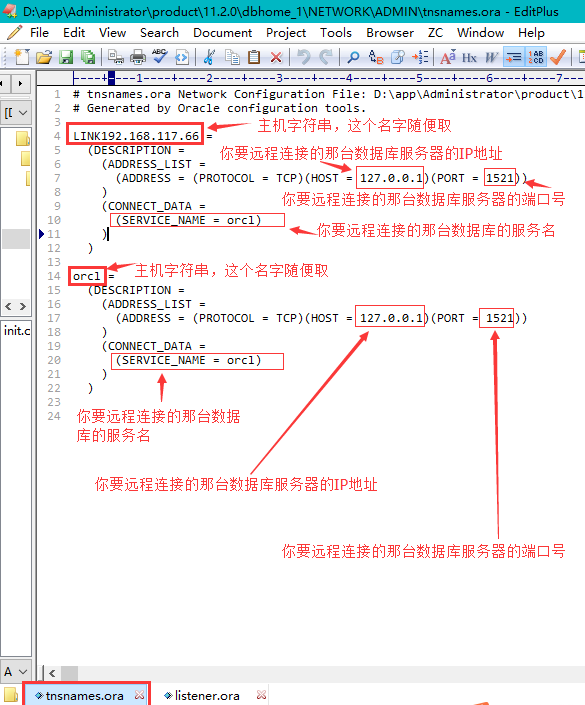Open the Help menu

531,33
